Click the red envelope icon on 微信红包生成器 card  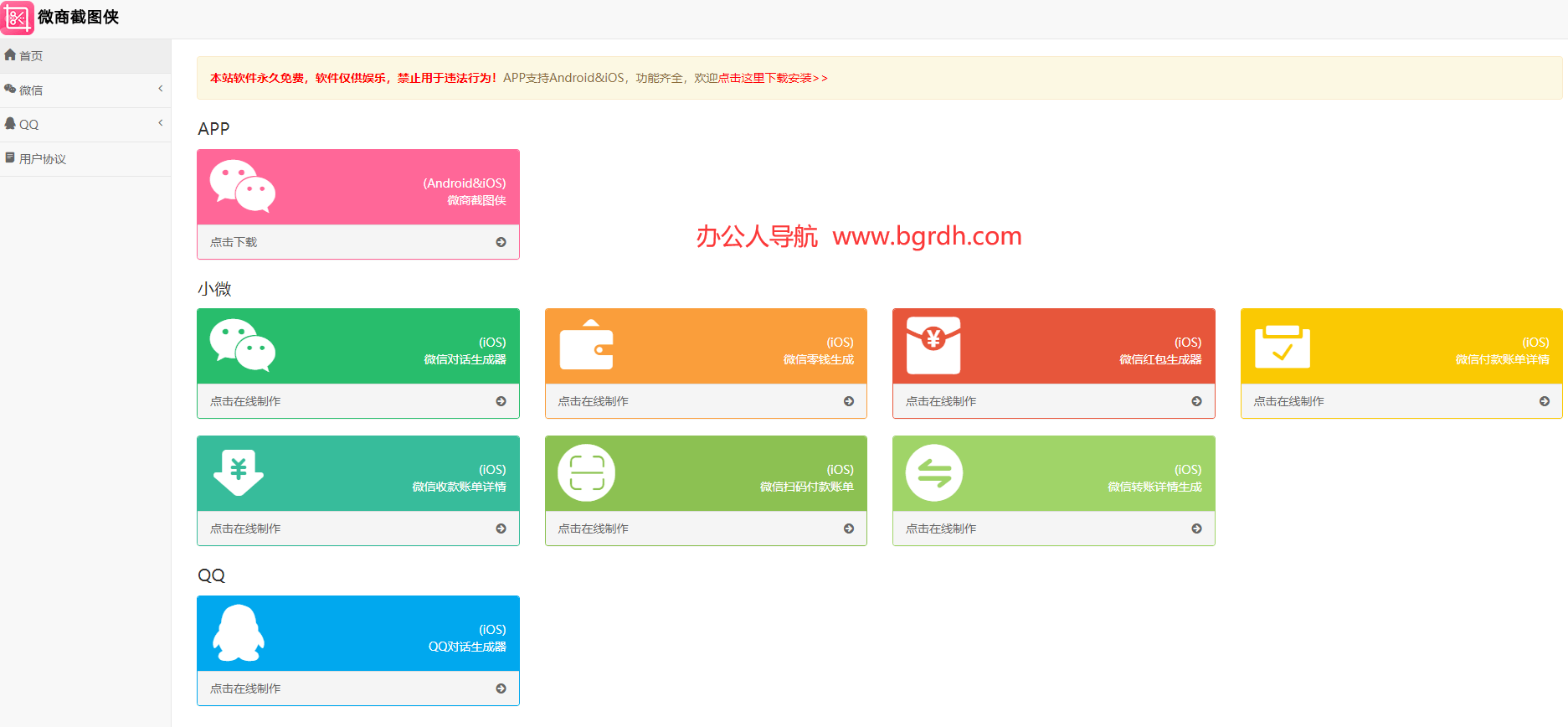click(x=933, y=345)
